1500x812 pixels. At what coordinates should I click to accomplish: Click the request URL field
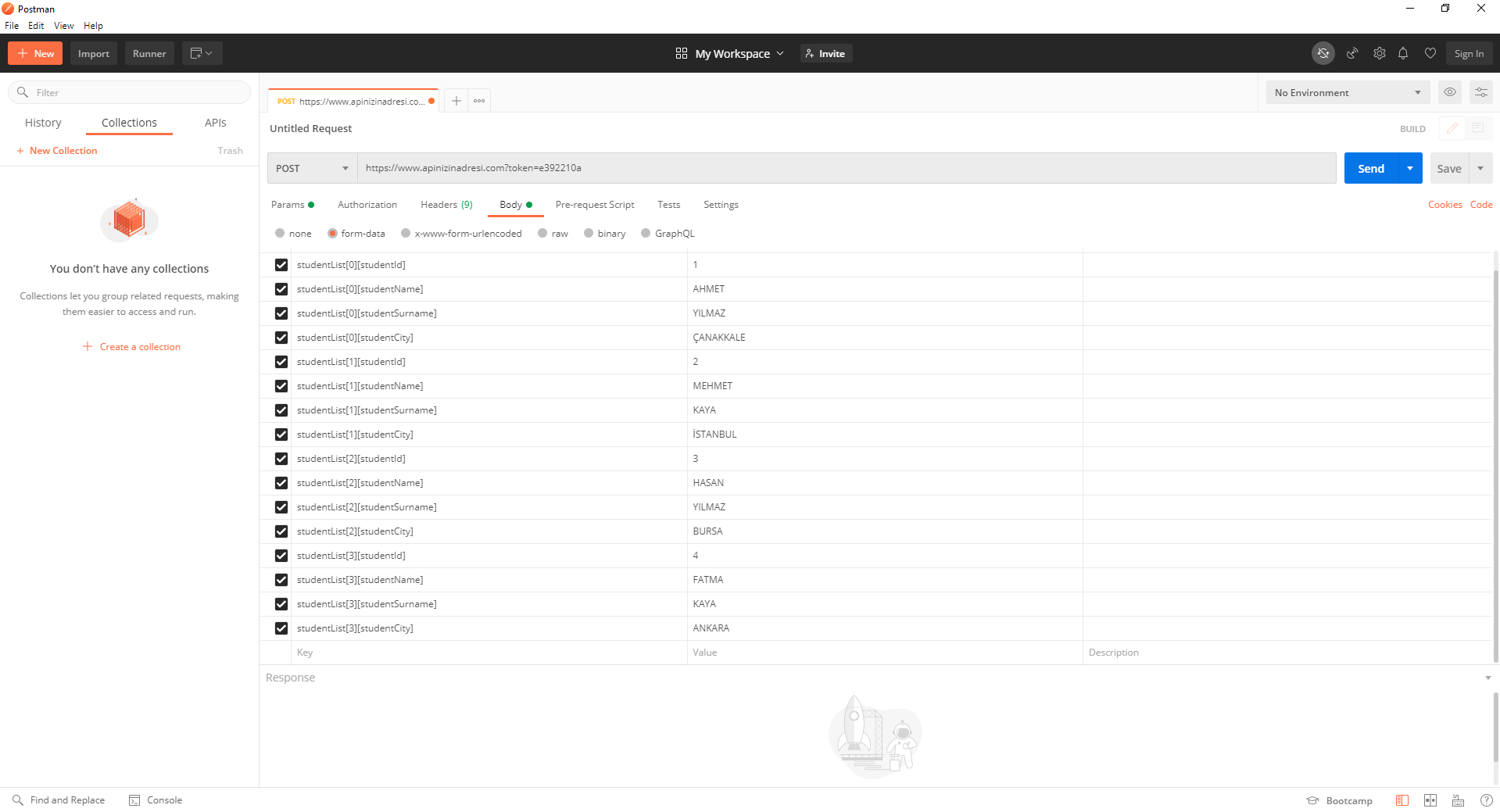[847, 168]
